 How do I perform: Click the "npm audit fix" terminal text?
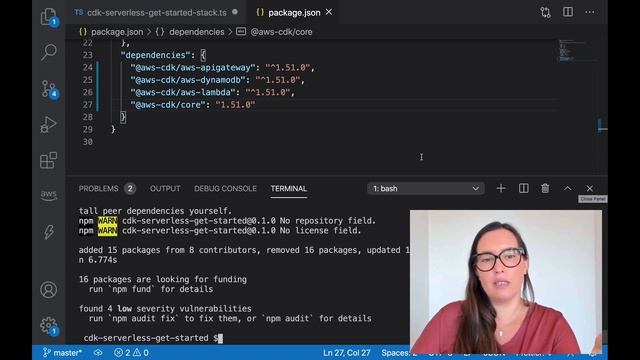coord(144,318)
